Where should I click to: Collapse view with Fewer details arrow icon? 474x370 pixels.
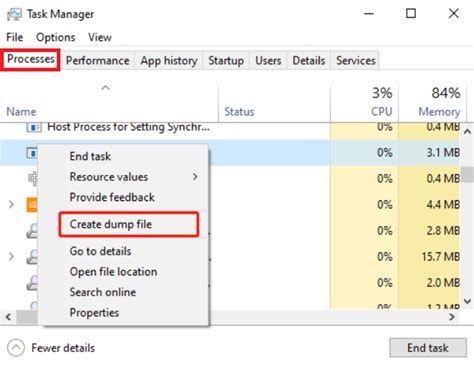tap(16, 348)
